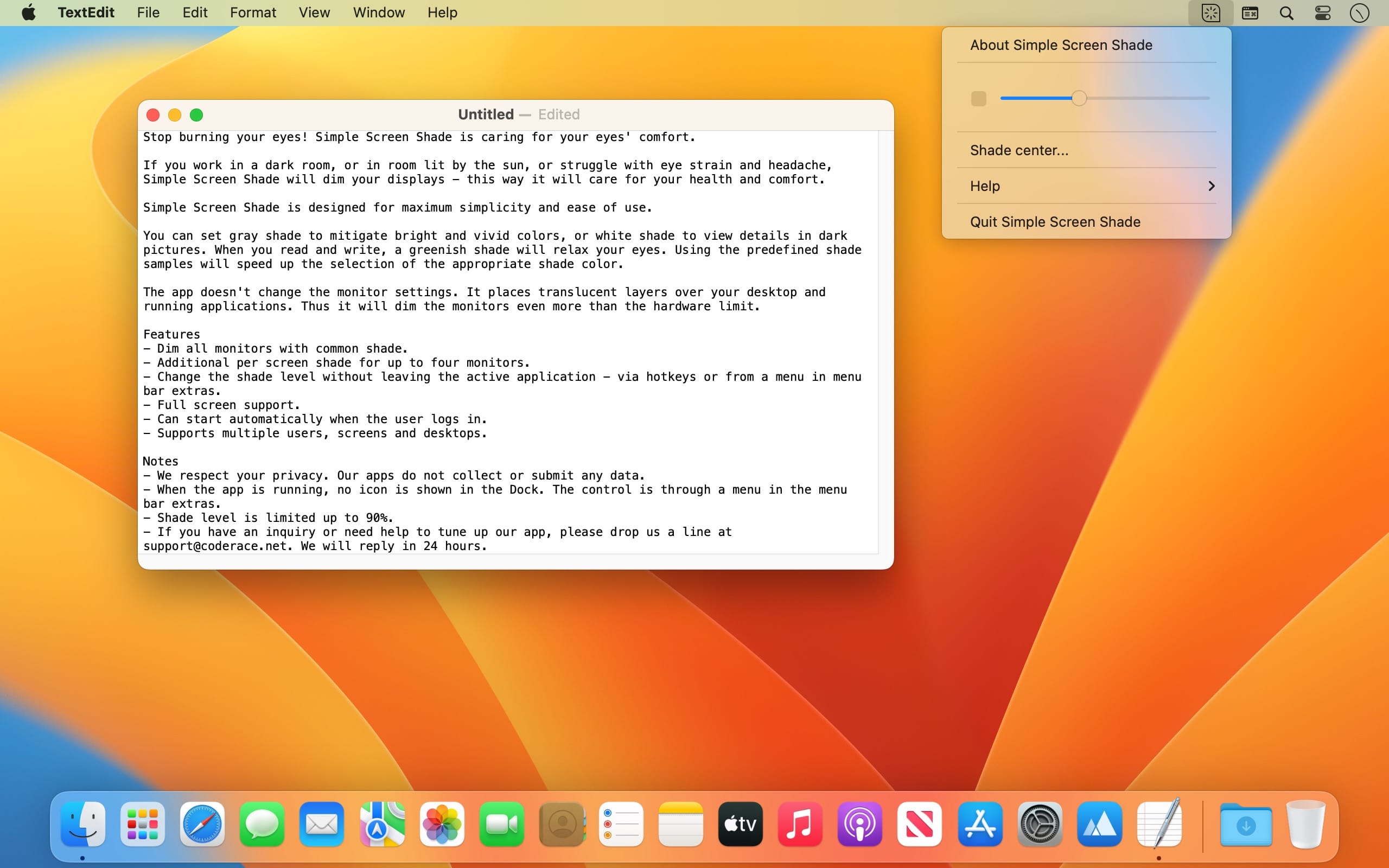Viewport: 1389px width, 868px height.
Task: Open the File menu
Action: tap(148, 12)
